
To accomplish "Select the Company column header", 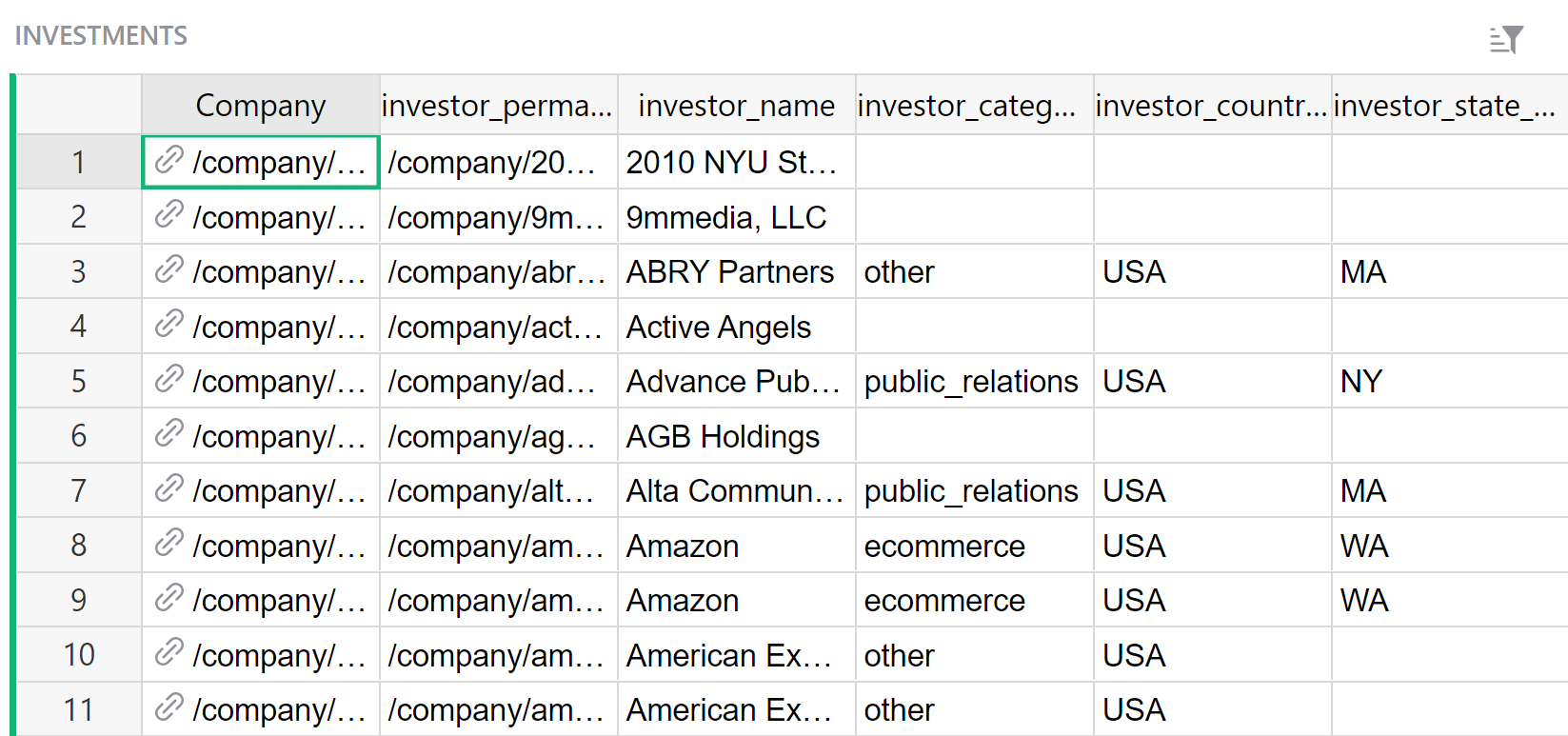I will [x=260, y=106].
